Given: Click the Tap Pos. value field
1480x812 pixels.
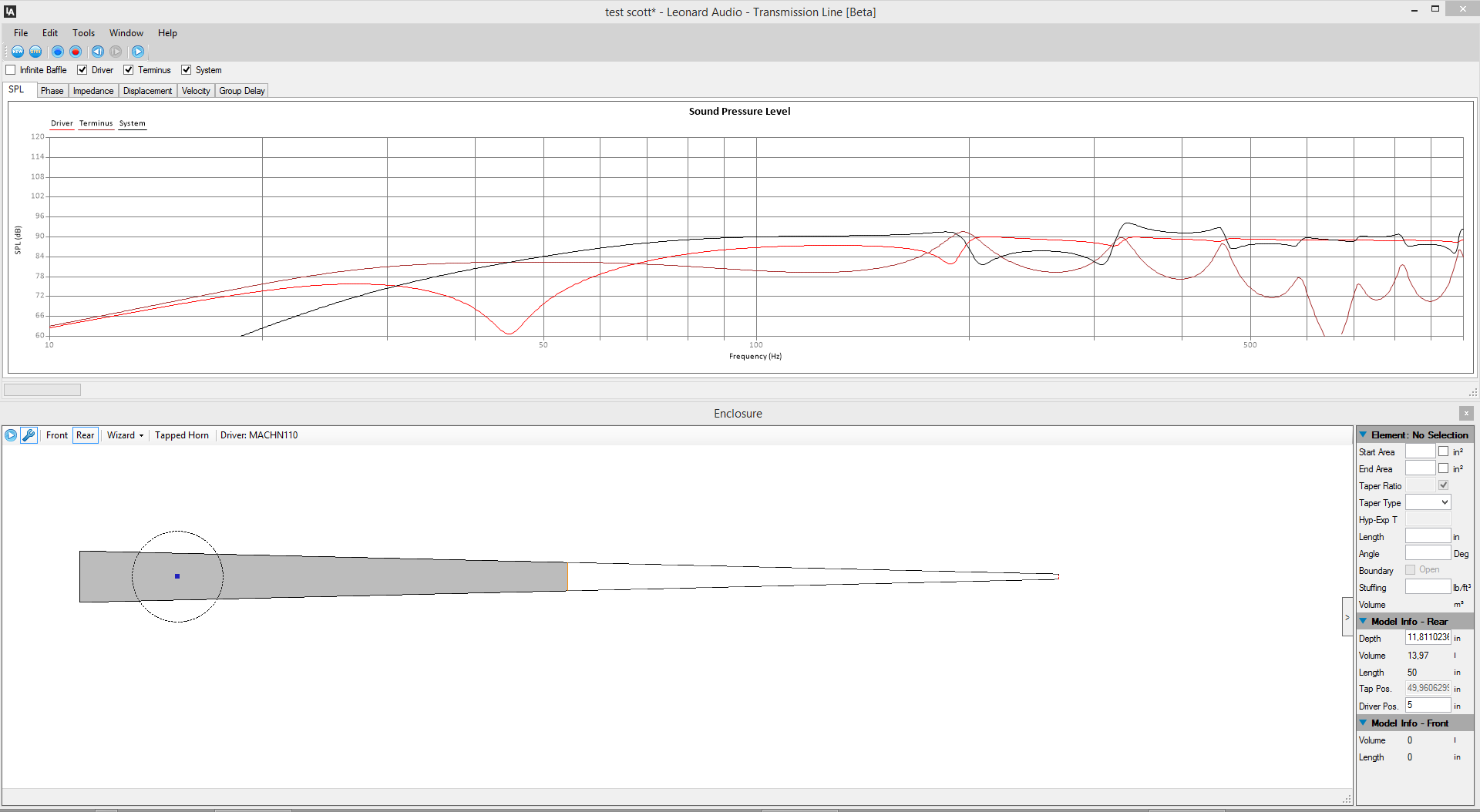Looking at the screenshot, I should 1428,689.
